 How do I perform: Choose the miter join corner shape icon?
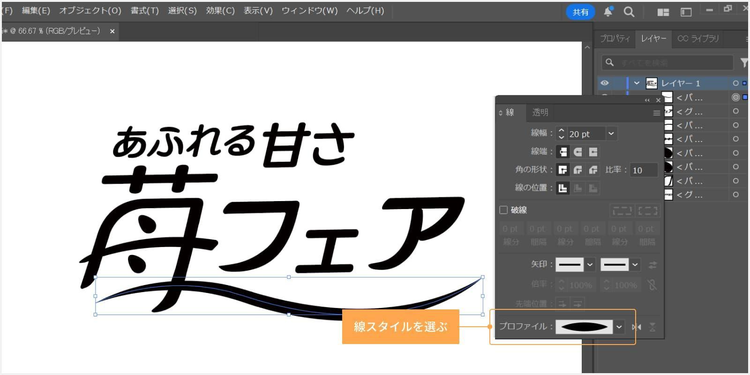click(563, 170)
